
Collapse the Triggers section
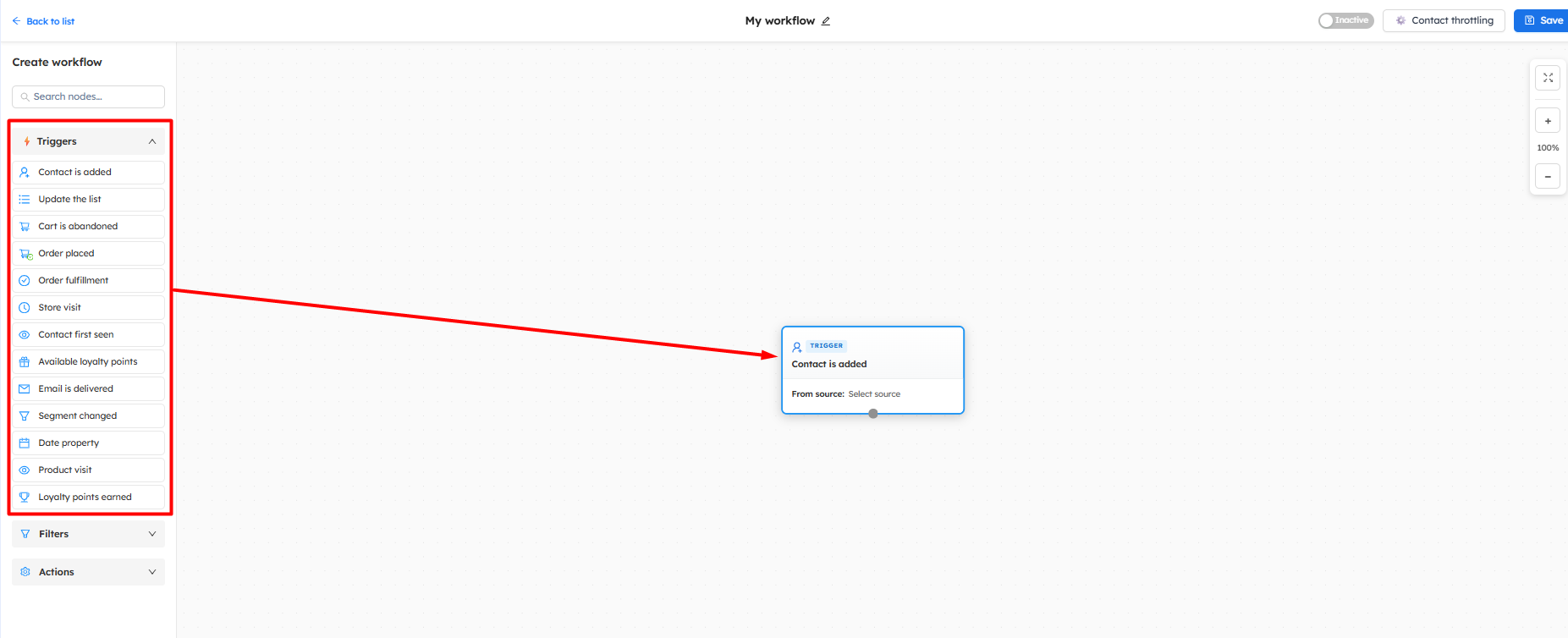pyautogui.click(x=152, y=141)
